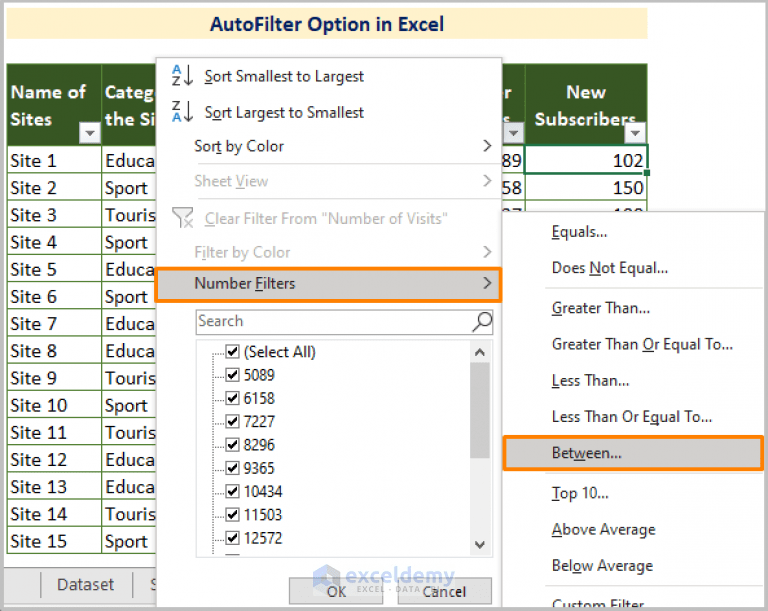Expand the Sheet View submenu arrow
The image size is (768, 611).
pos(486,181)
